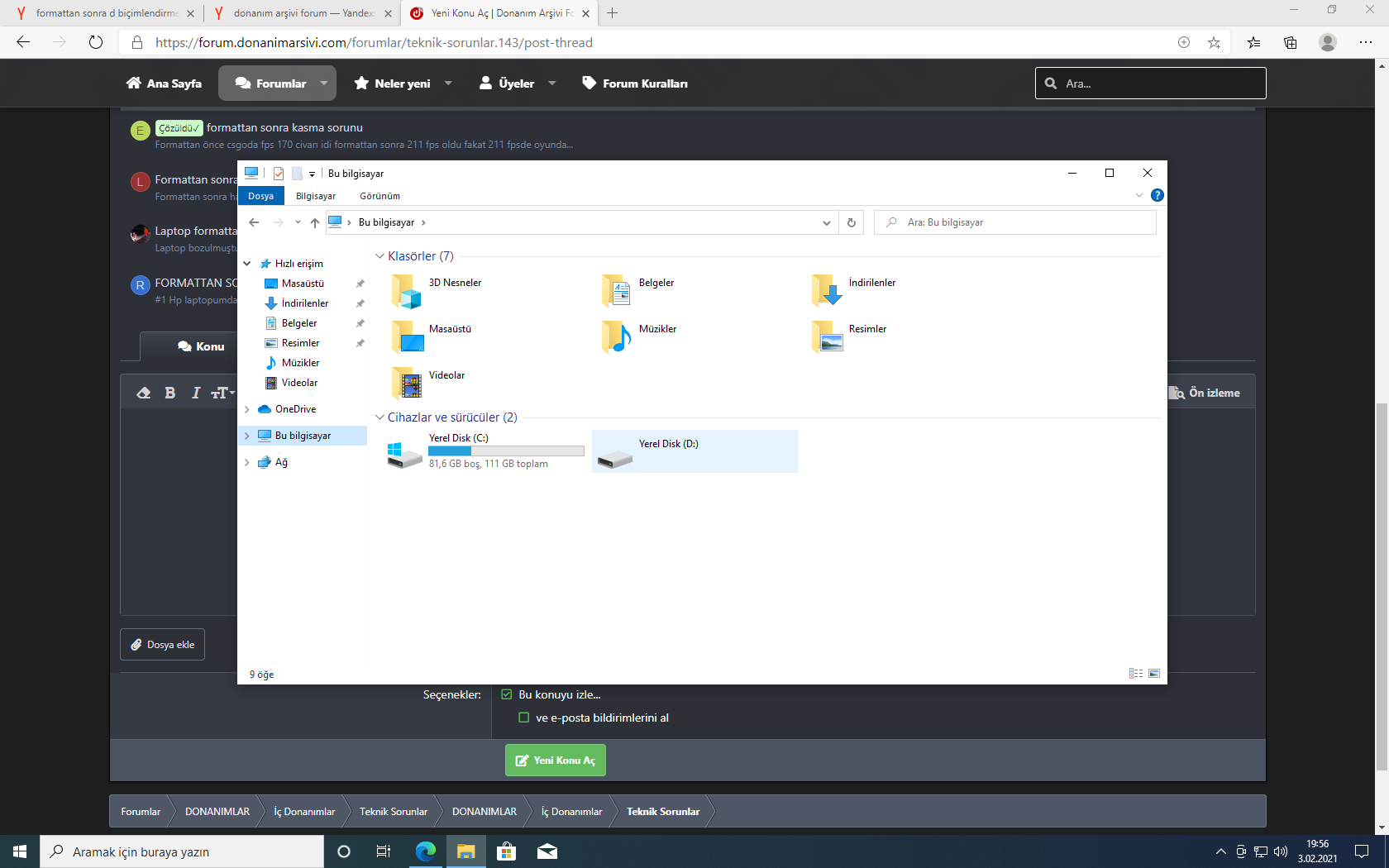Collapse Hızlı erişim in the navigation pane
The width and height of the screenshot is (1389, 868).
(247, 264)
